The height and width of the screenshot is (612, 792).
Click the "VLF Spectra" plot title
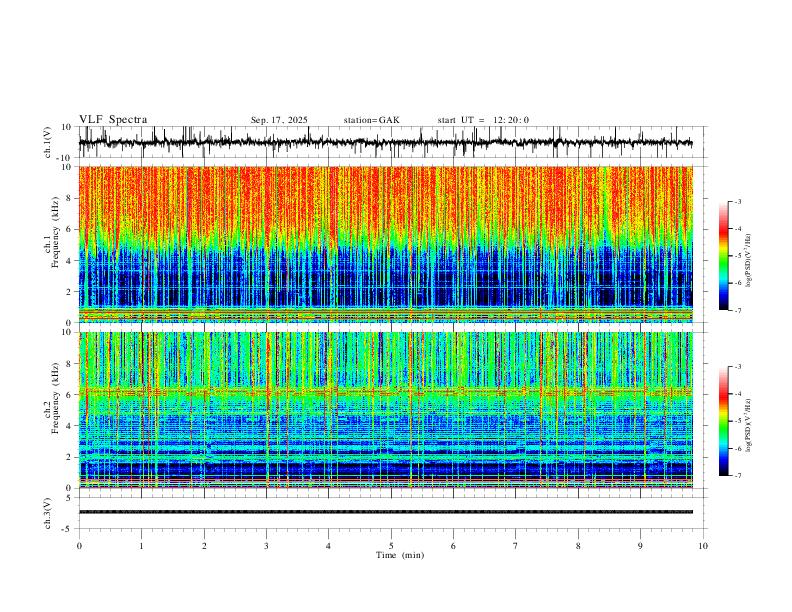coord(113,120)
